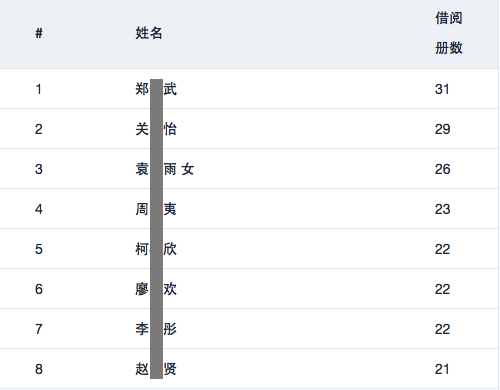Select the name 柯欣 in row 5

[x=156, y=249]
